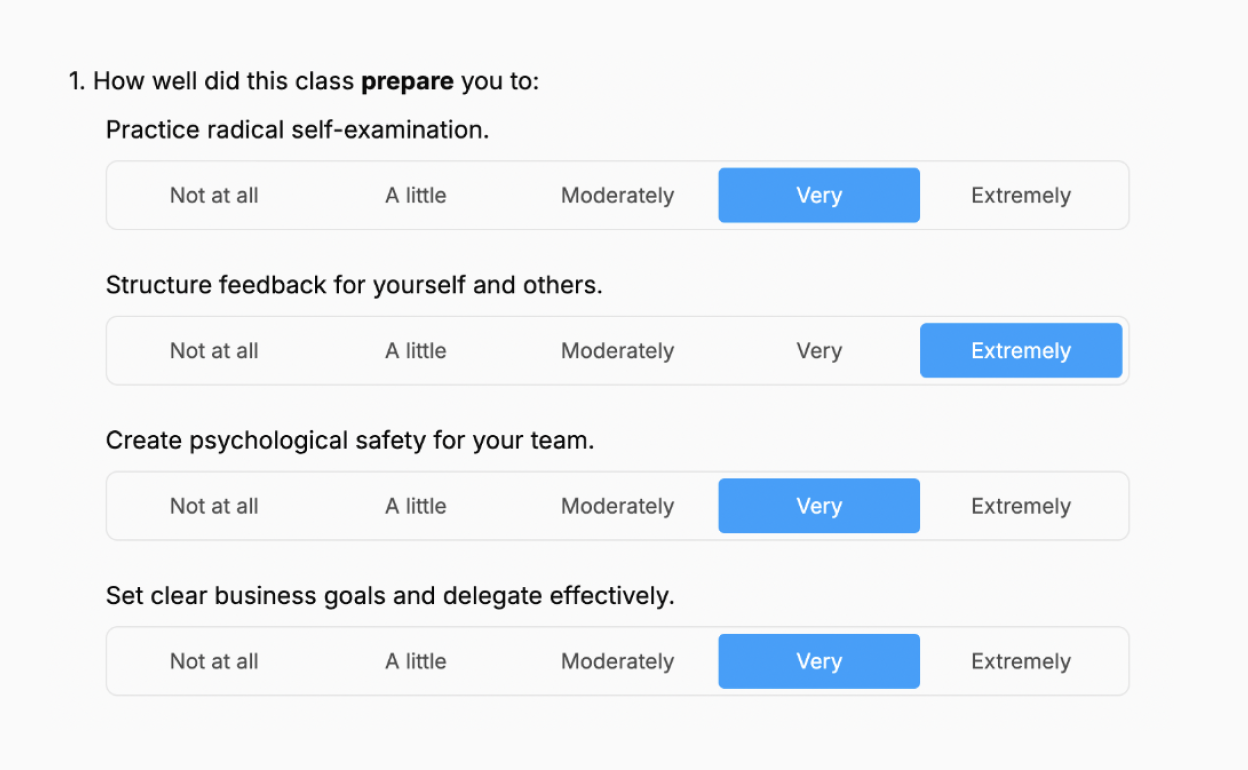Screen dimensions: 1248x770
Task: Click selected 'Very' for radical self-examination
Action: [x=819, y=196]
